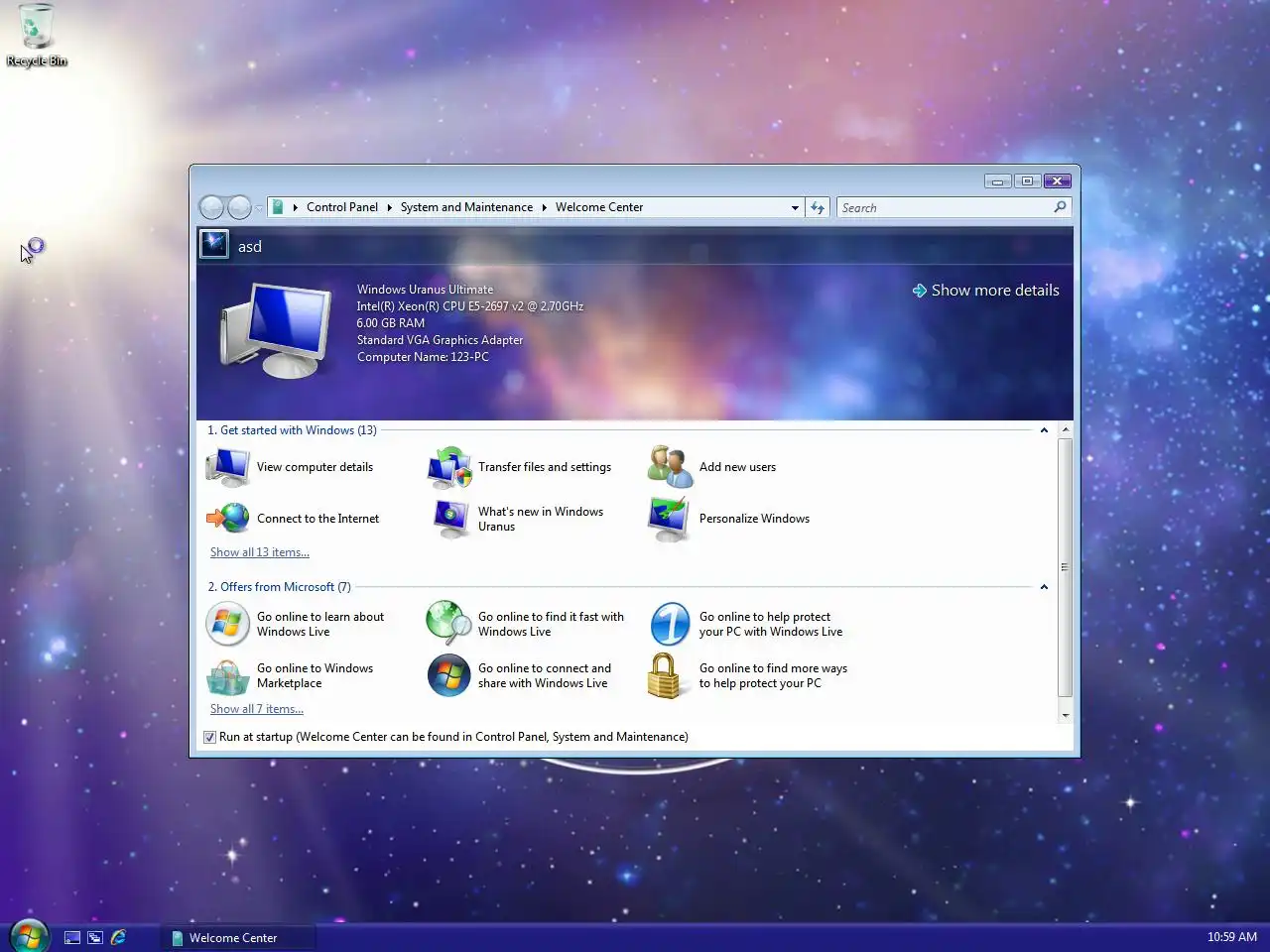
Task: Click the vertical scrollbar thumb
Action: pos(1066,567)
